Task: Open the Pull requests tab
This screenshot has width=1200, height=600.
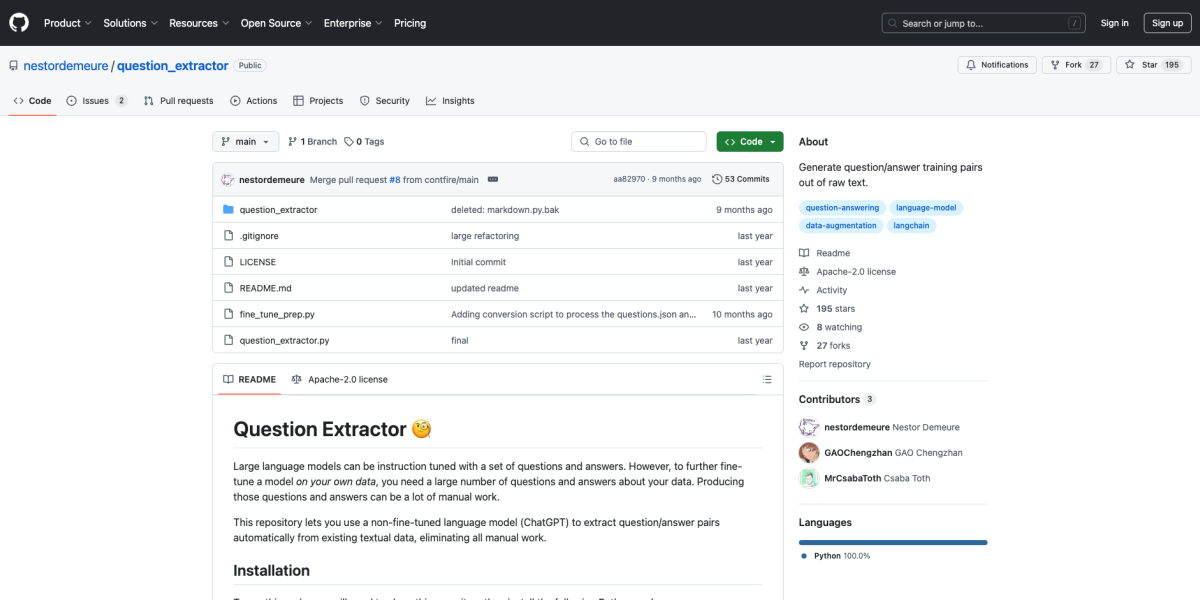Action: coord(178,101)
